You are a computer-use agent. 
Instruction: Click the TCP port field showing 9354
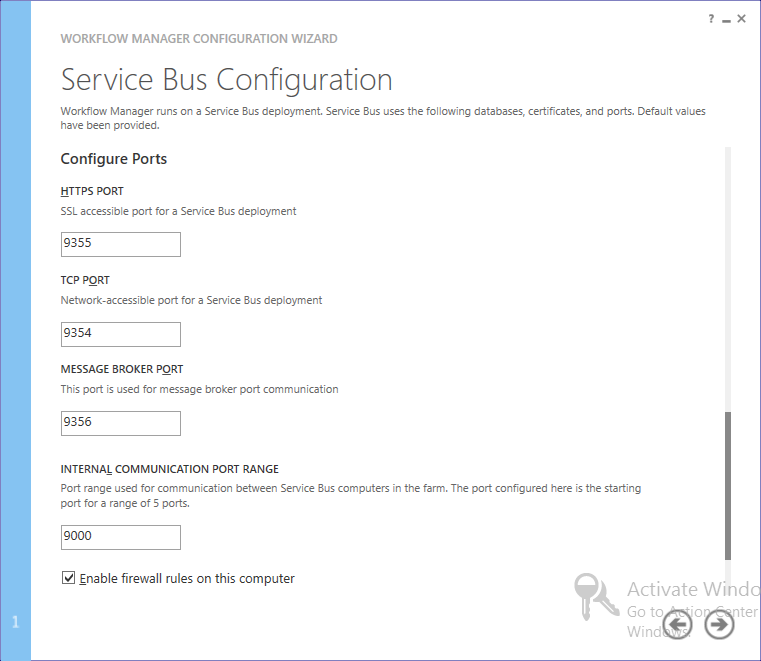tap(120, 333)
